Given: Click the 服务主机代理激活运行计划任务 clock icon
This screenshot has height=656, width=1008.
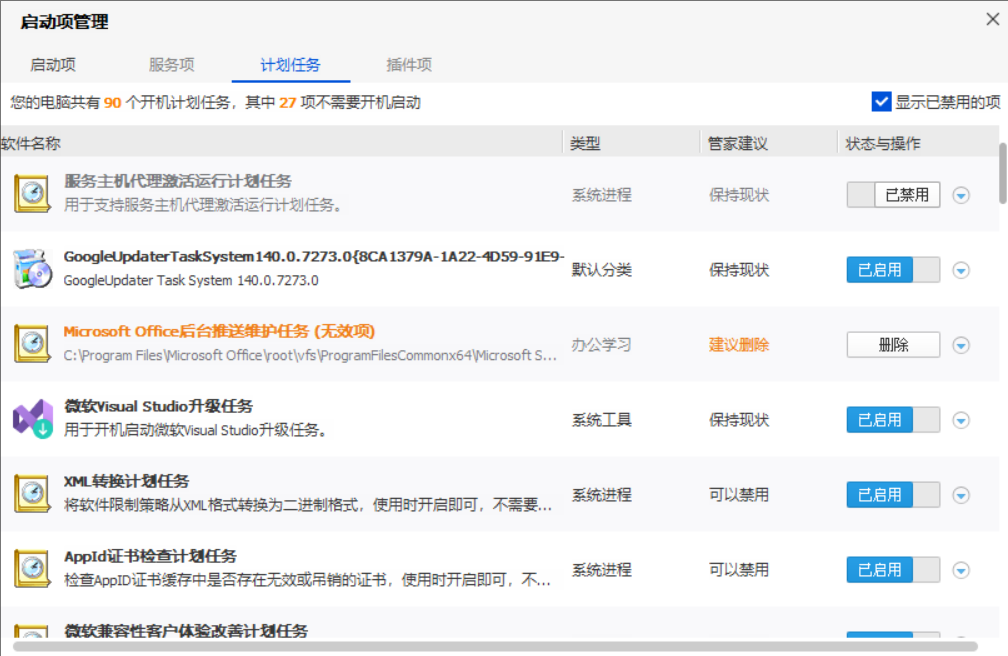Looking at the screenshot, I should click(x=32, y=194).
